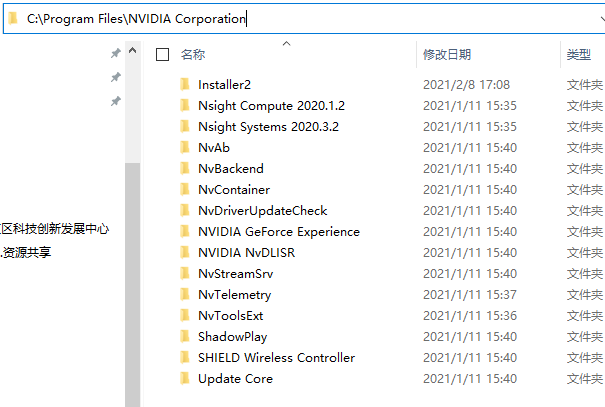The image size is (605, 407).
Task: Click the navigation pane scrollbar thumb
Action: tap(132, 285)
